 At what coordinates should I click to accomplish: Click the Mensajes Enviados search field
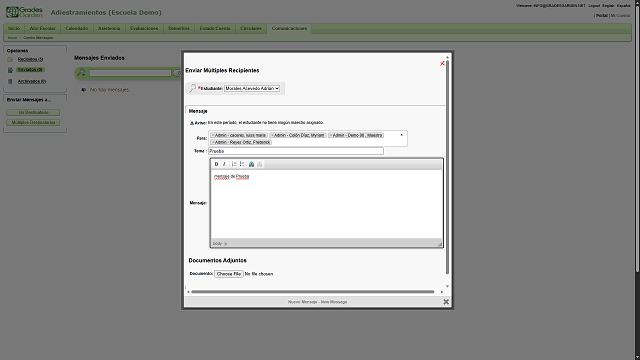point(130,73)
